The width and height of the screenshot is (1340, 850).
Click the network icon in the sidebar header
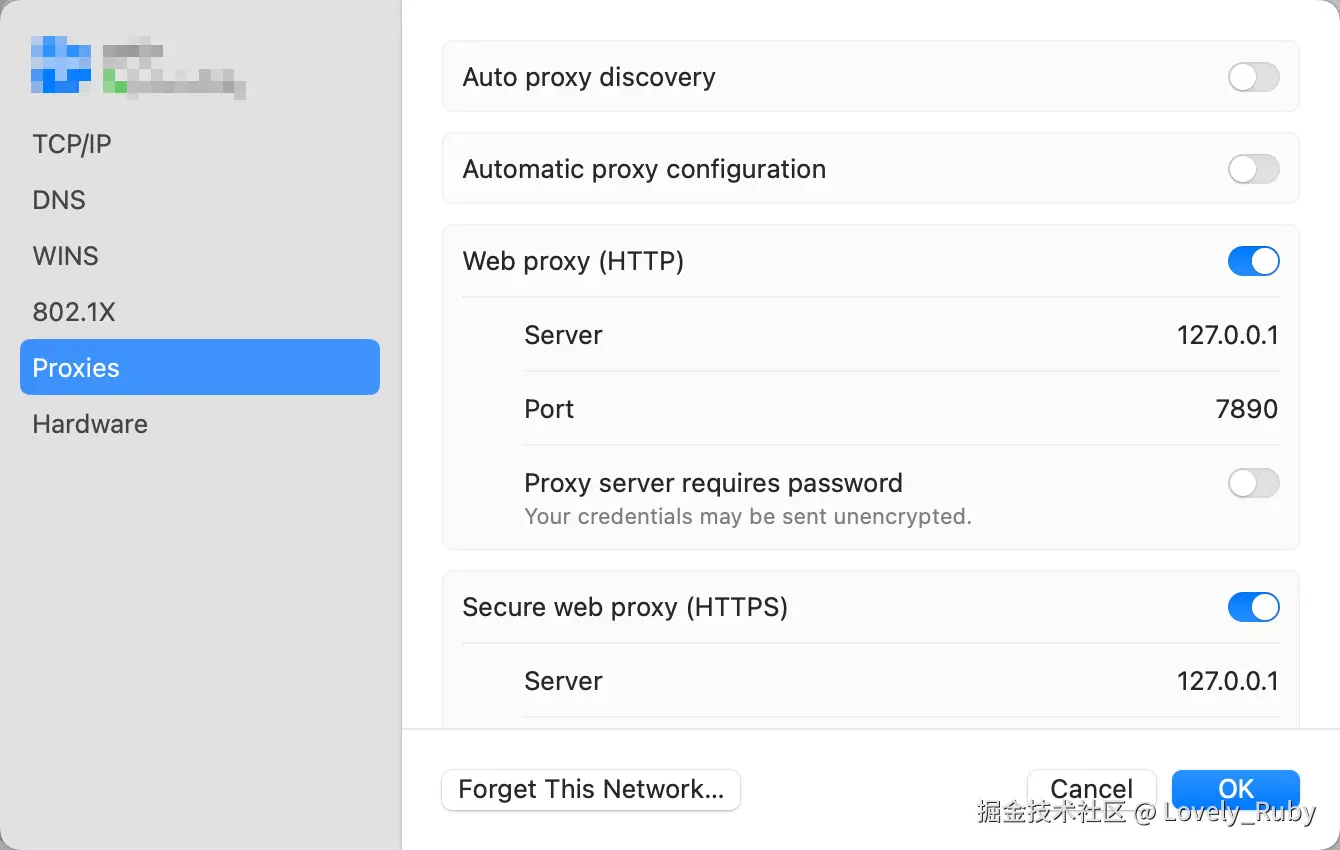[61, 66]
